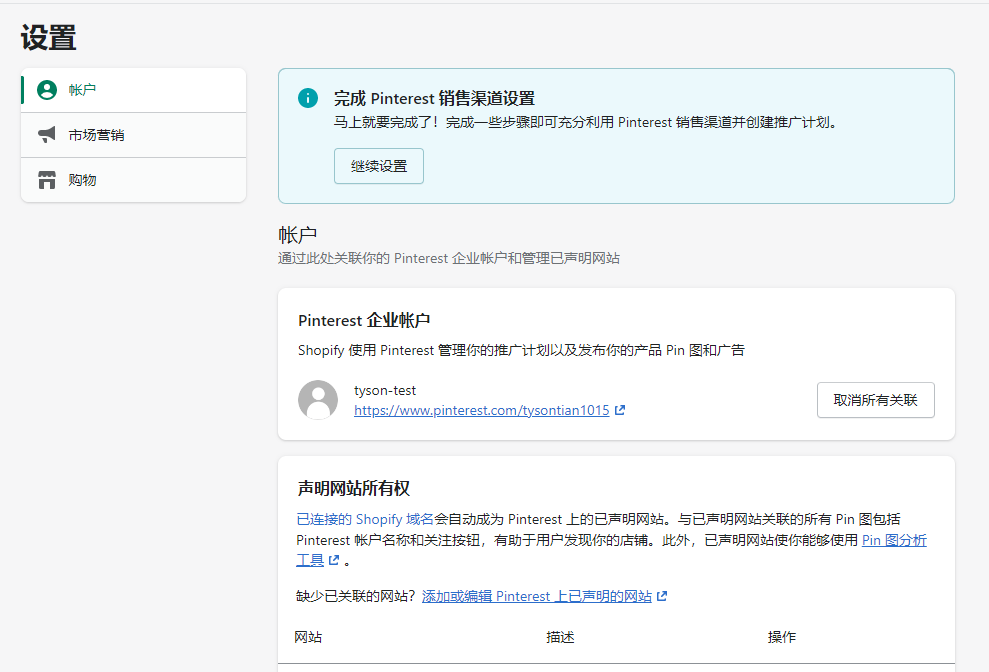The width and height of the screenshot is (989, 672).
Task: Click the 操作 column header
Action: pos(781,637)
